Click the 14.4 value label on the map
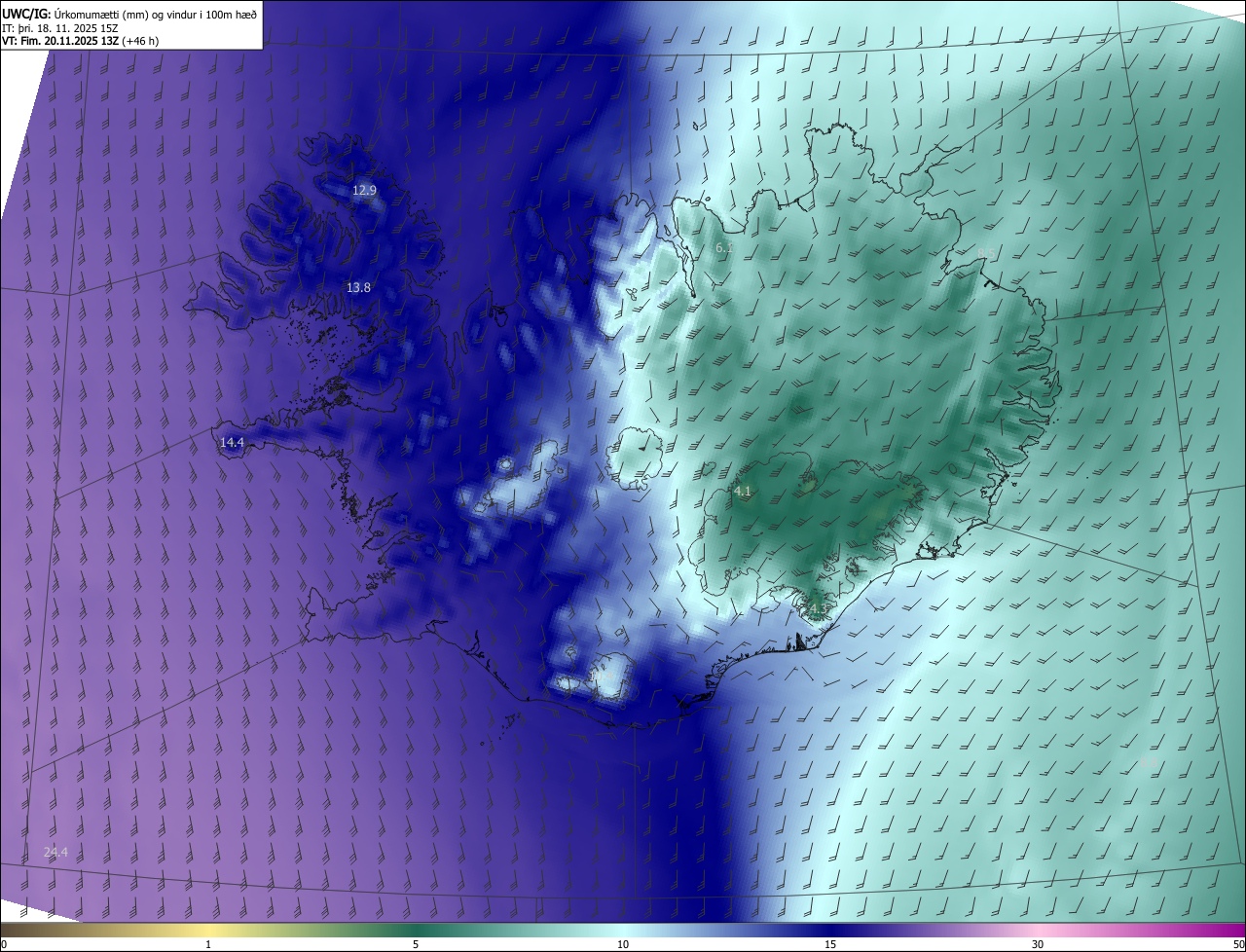This screenshot has width=1246, height=952. click(x=232, y=442)
